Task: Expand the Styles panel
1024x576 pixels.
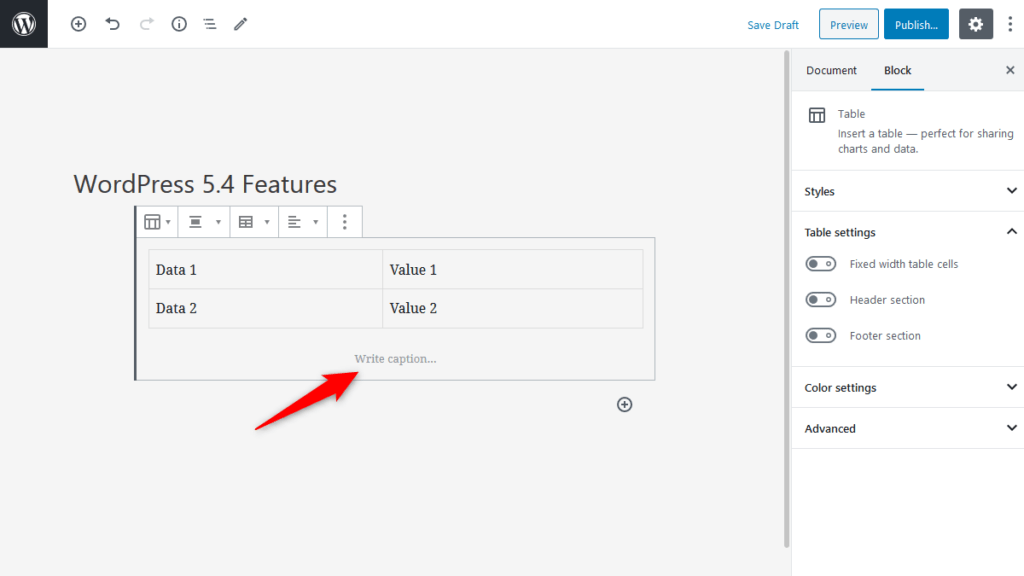Action: pos(908,191)
